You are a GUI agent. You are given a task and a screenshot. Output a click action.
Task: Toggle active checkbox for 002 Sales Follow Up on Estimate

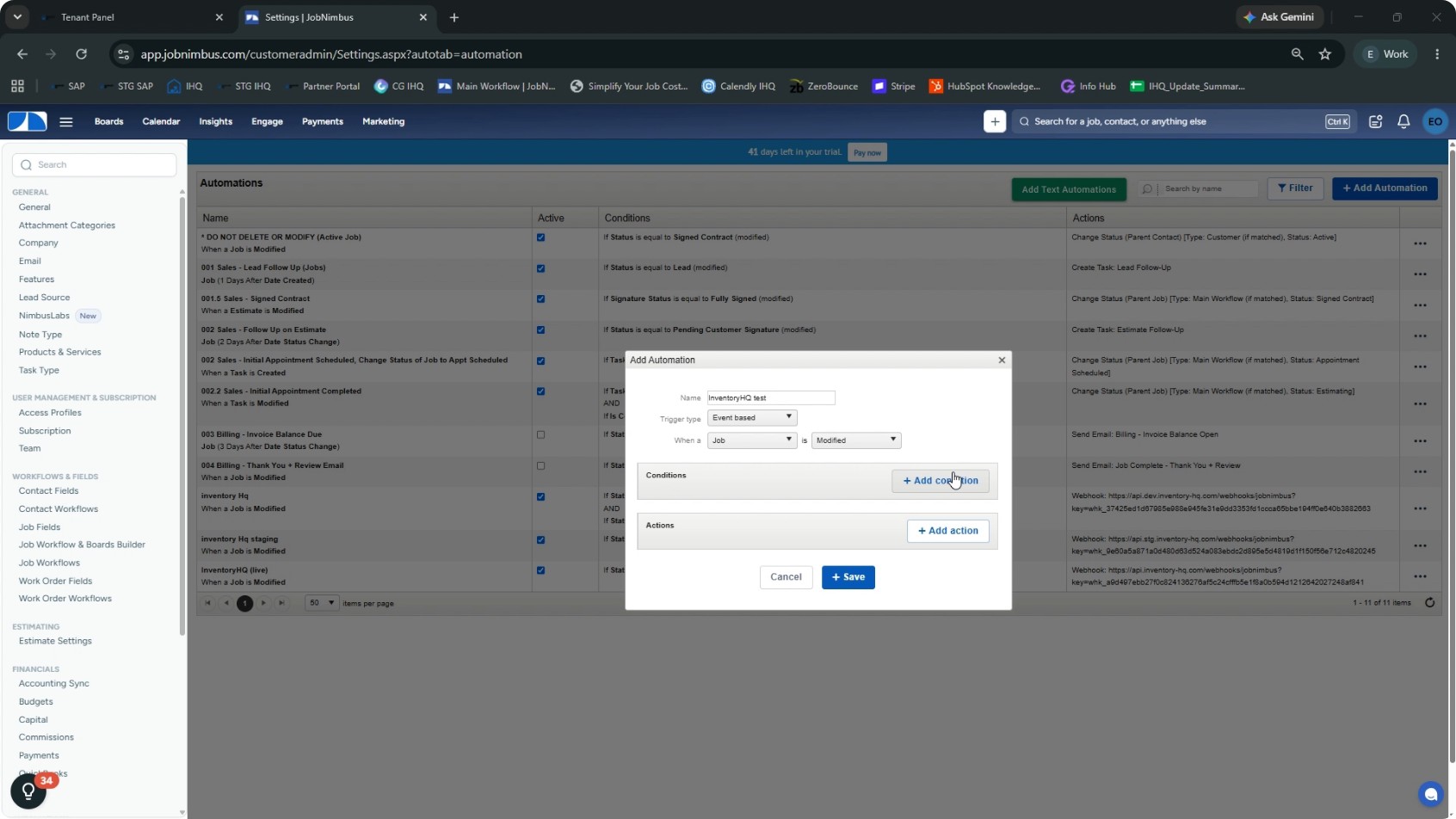coord(540,330)
